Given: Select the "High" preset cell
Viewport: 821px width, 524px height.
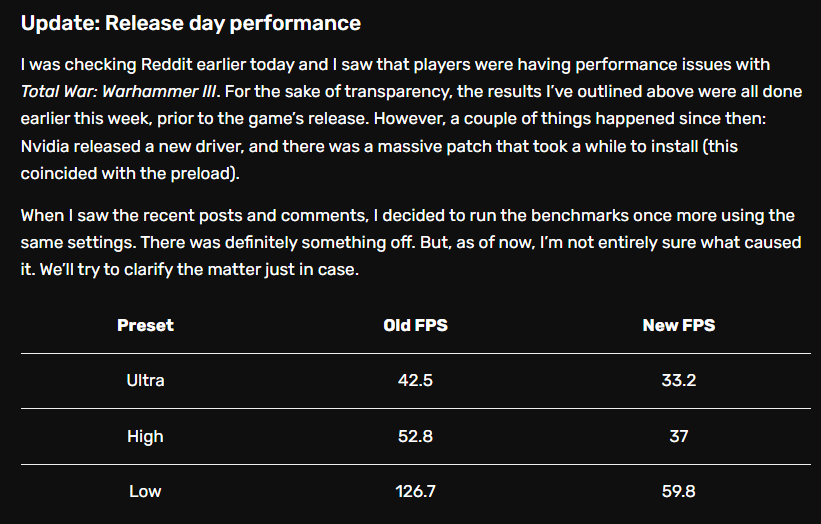Looking at the screenshot, I should click(x=145, y=436).
